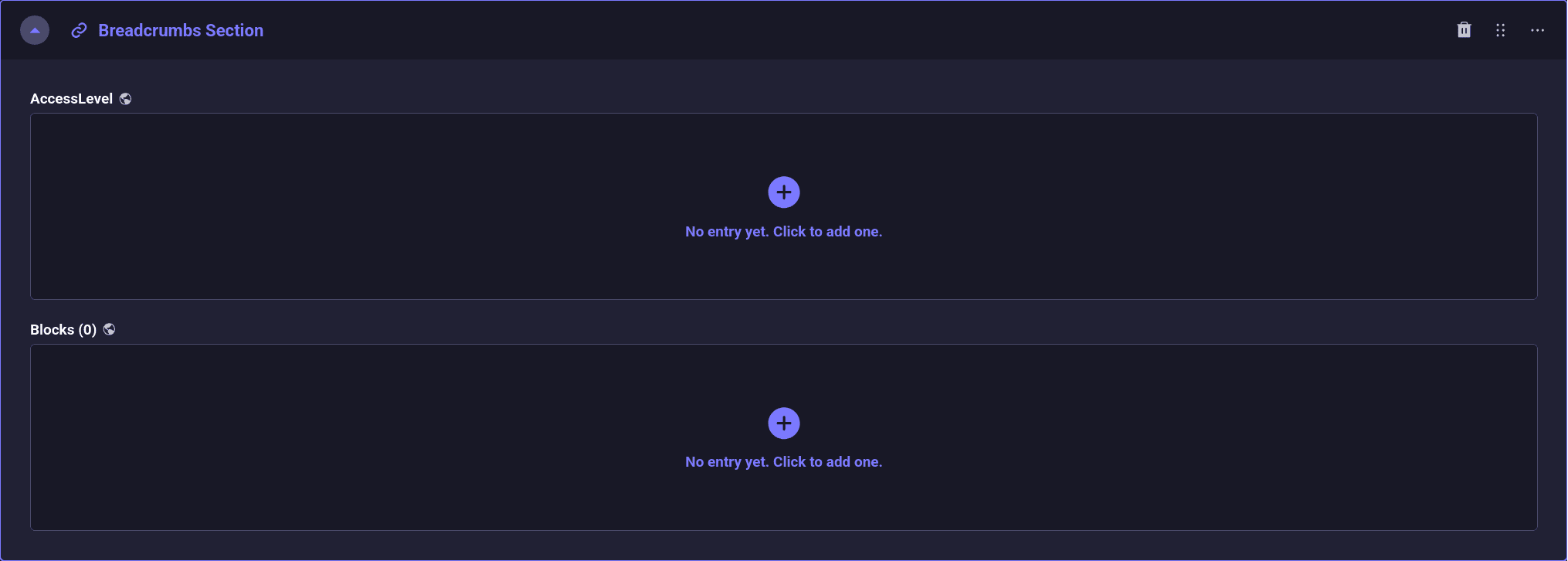The width and height of the screenshot is (1568, 561).
Task: Click the Blocks (0) field label
Action: [x=63, y=330]
